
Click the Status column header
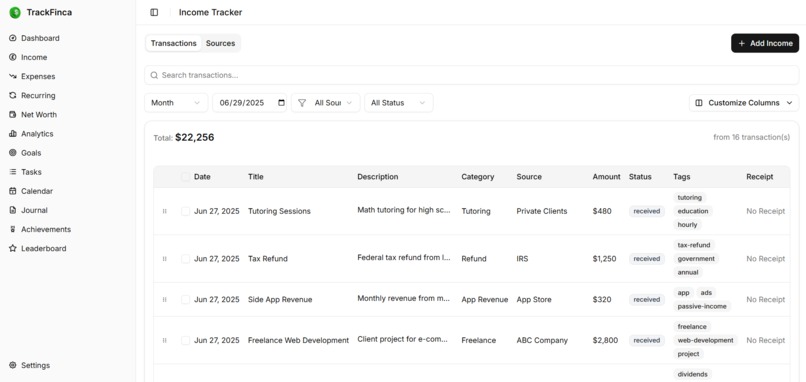(640, 177)
